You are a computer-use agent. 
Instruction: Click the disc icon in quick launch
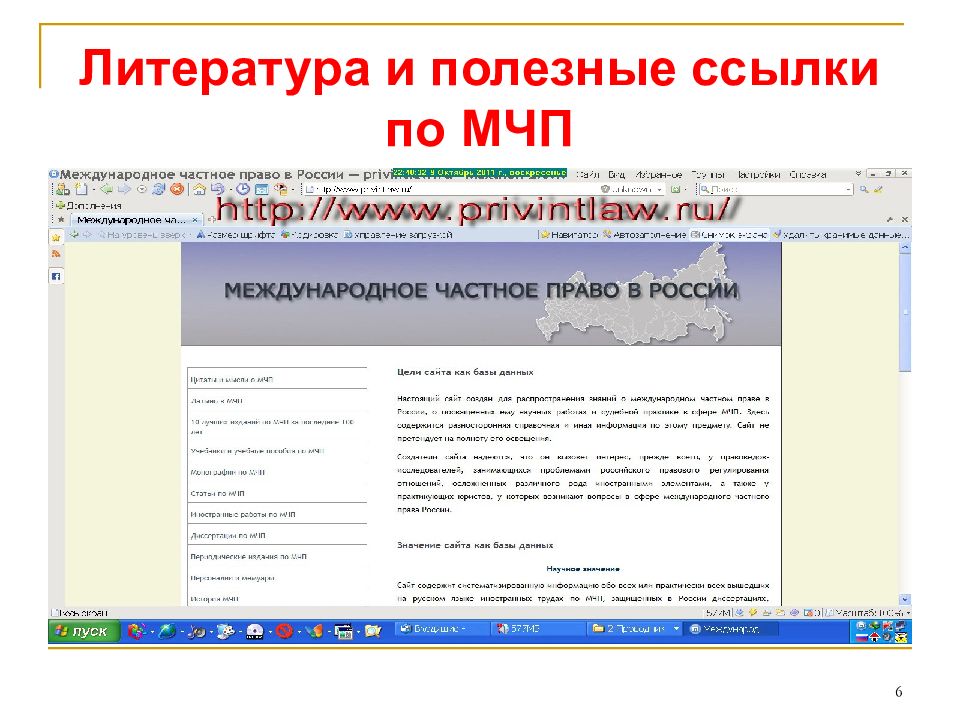[x=255, y=631]
